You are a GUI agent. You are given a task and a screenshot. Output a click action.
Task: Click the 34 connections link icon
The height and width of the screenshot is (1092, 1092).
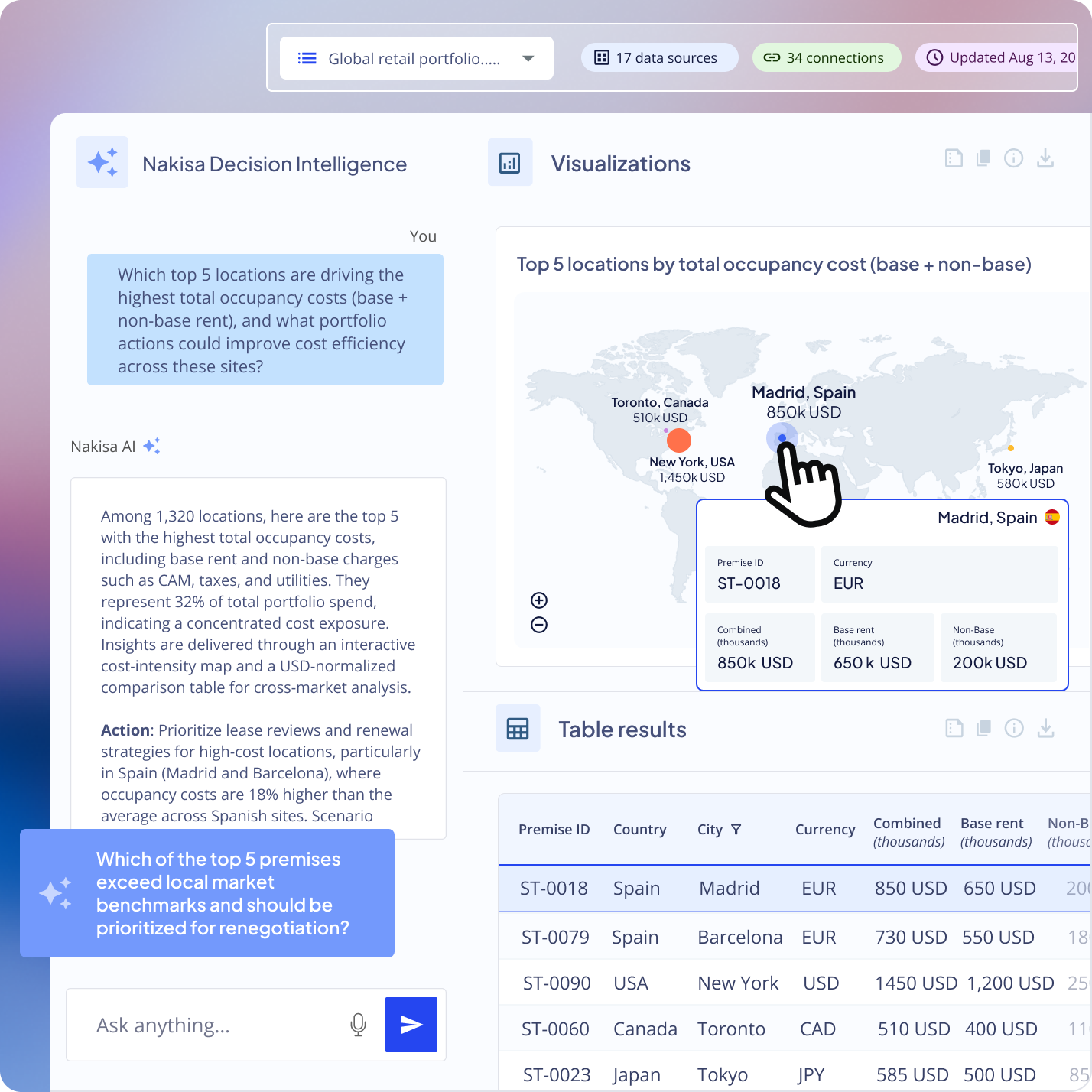point(772,57)
